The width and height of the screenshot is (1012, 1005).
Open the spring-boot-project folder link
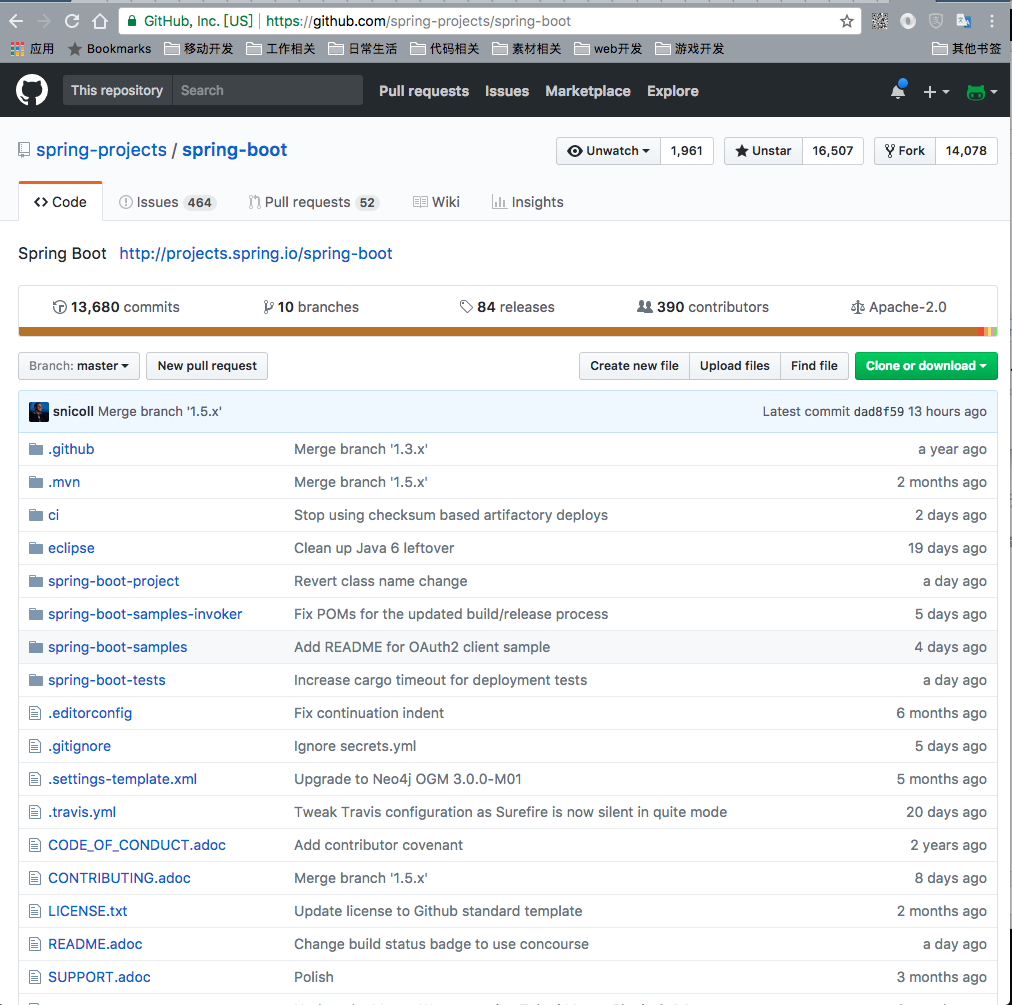(x=114, y=581)
